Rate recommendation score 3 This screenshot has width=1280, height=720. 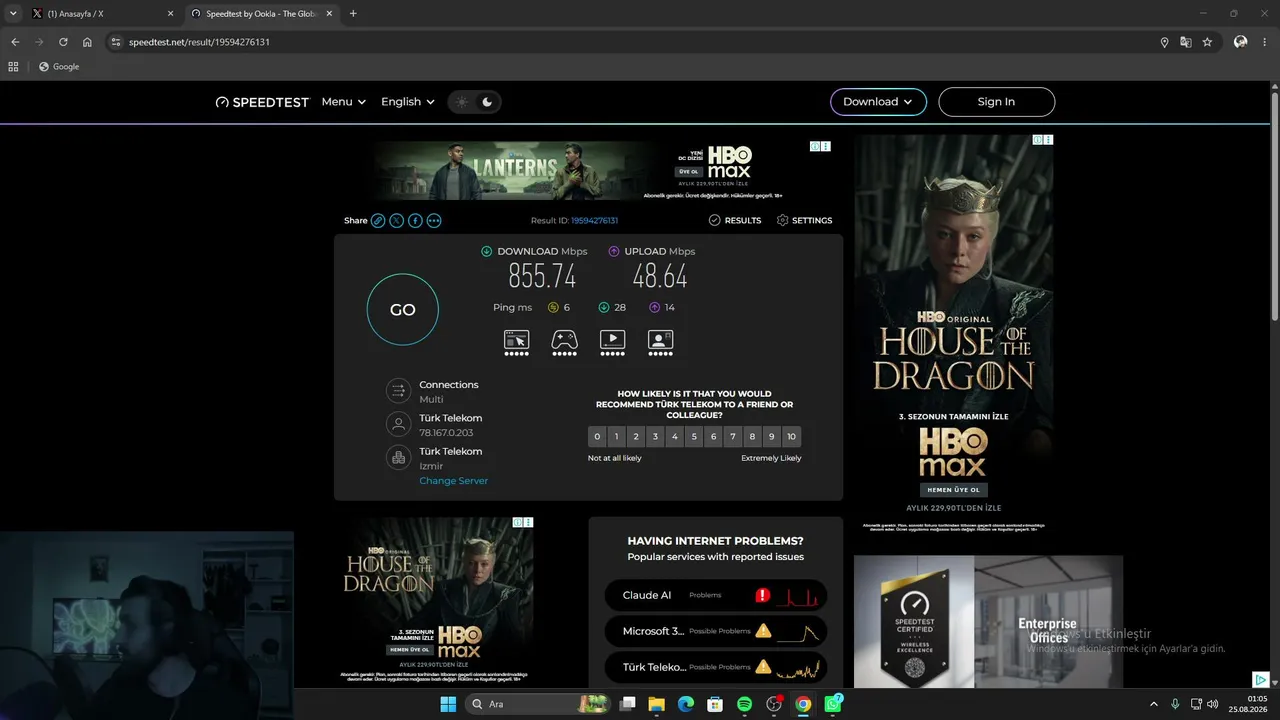click(655, 437)
